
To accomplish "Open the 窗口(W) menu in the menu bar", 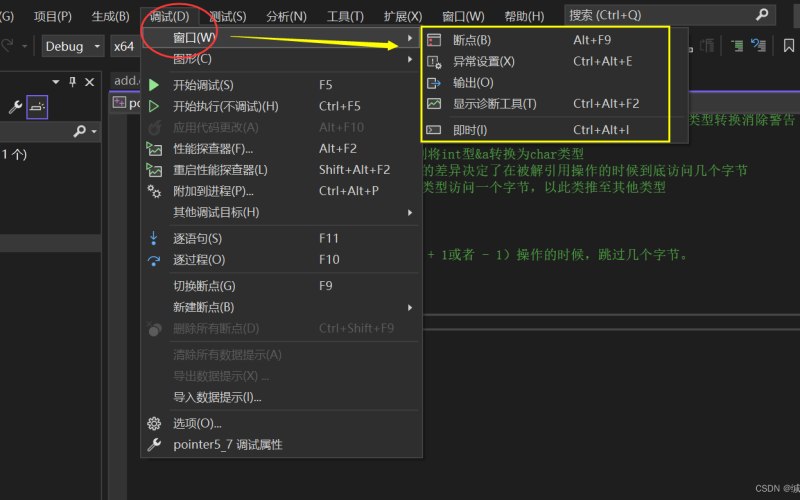I will pyautogui.click(x=463, y=16).
